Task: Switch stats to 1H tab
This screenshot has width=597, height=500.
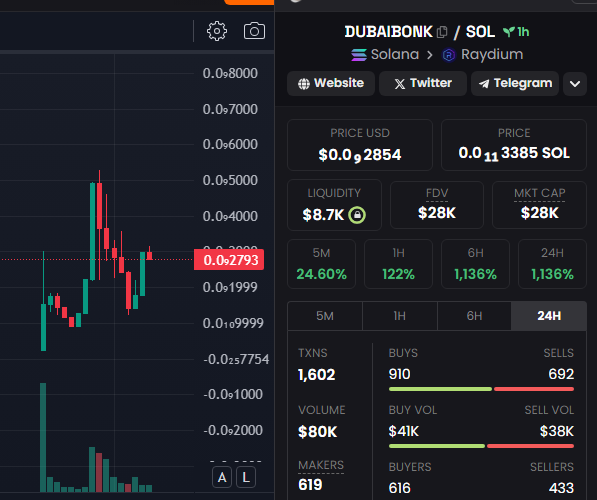Action: (x=399, y=316)
